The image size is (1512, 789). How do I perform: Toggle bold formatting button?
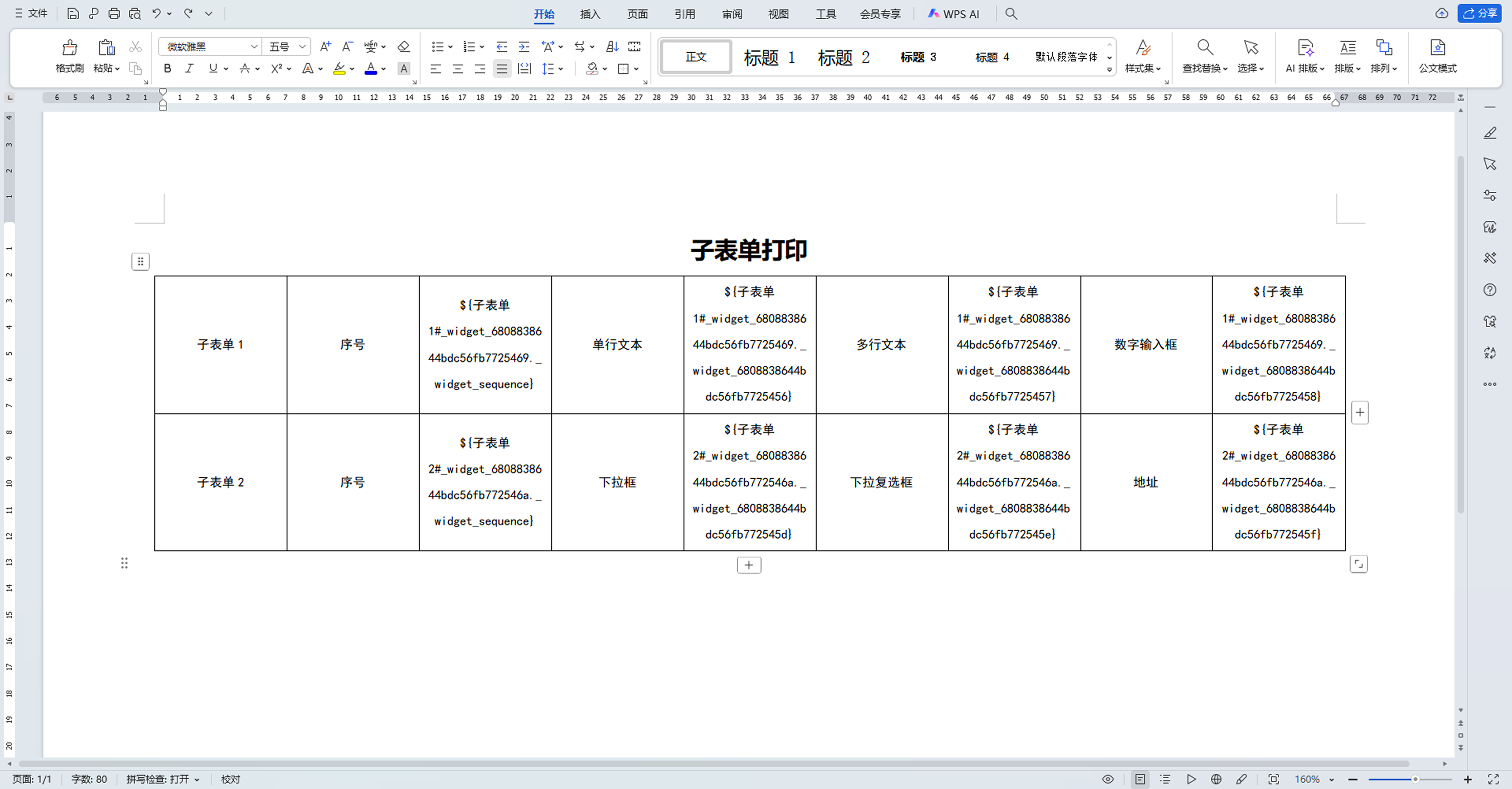pos(167,69)
